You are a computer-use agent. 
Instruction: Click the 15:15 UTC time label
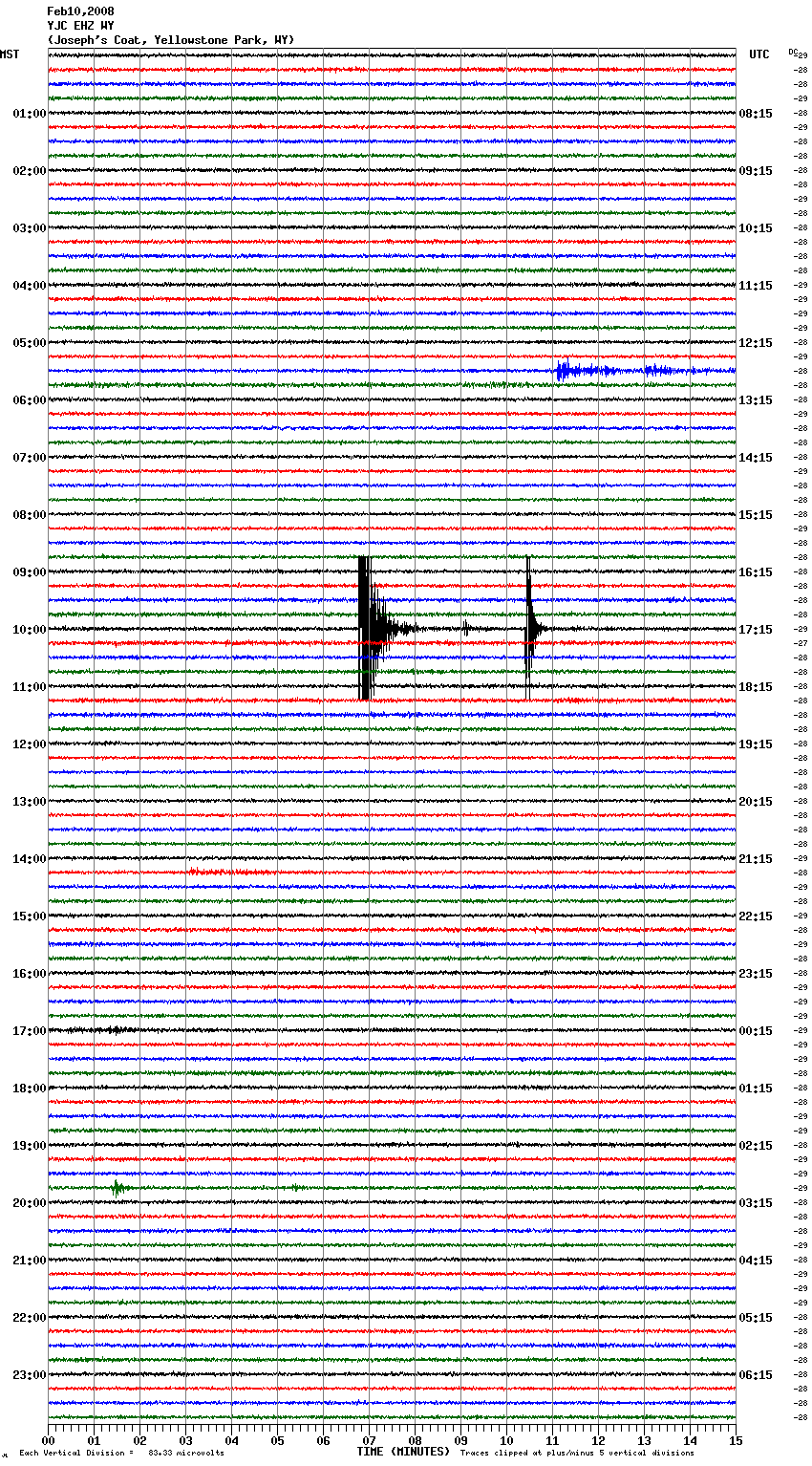coord(756,515)
